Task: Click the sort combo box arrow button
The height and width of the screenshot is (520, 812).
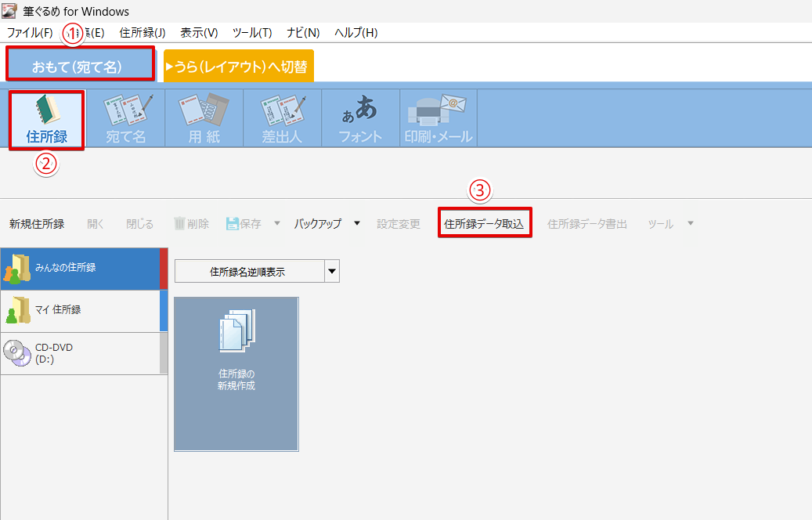Action: pyautogui.click(x=332, y=271)
